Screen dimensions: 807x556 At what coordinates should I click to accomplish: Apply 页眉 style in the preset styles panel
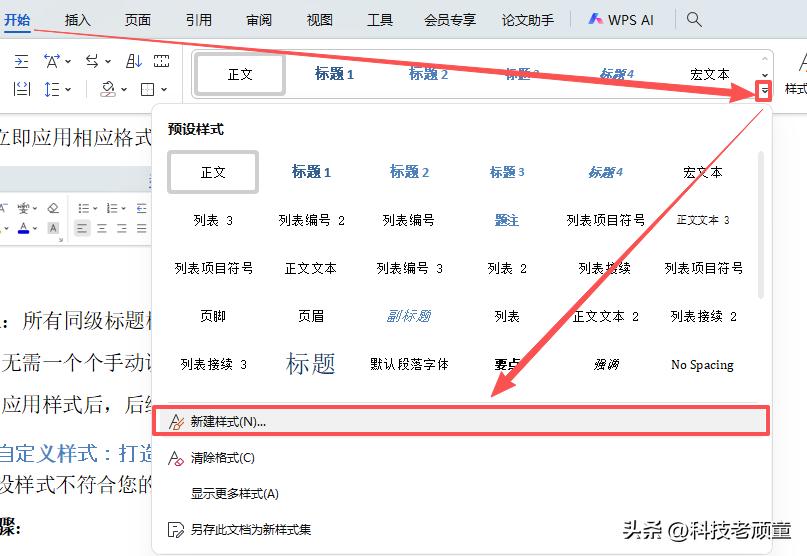coord(311,316)
